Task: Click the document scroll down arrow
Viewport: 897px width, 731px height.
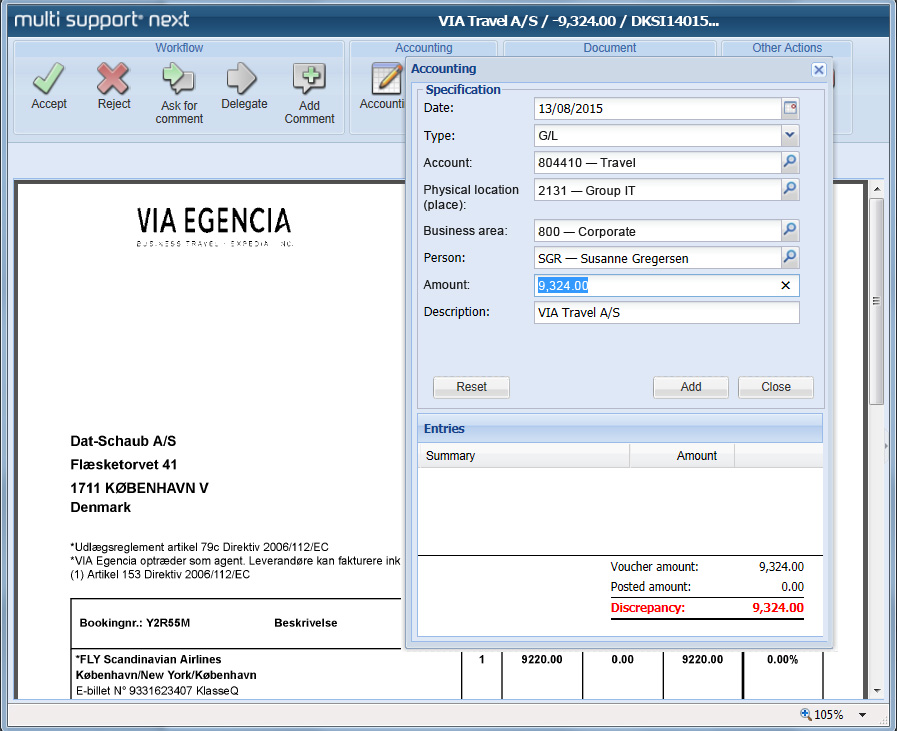Action: click(877, 691)
